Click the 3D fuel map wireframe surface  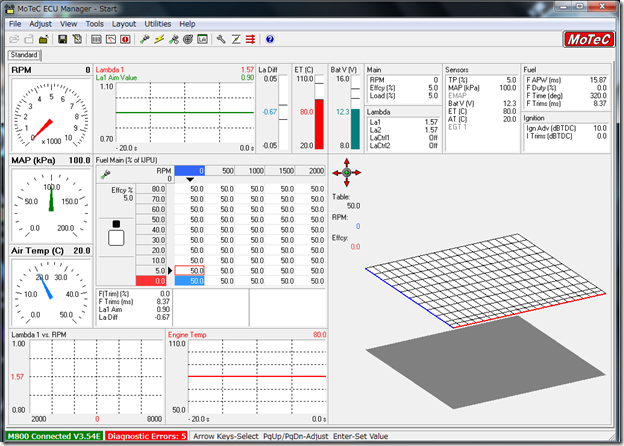486,281
